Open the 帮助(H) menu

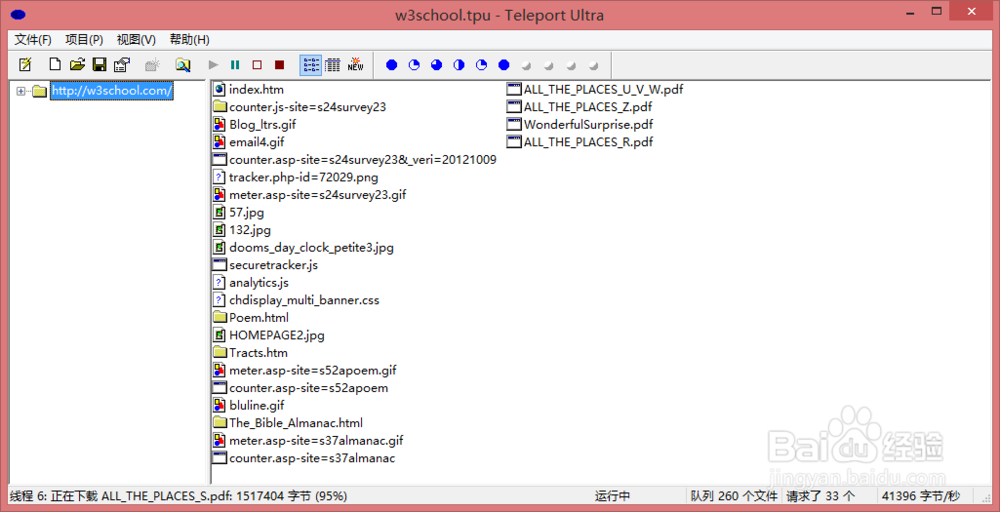189,40
